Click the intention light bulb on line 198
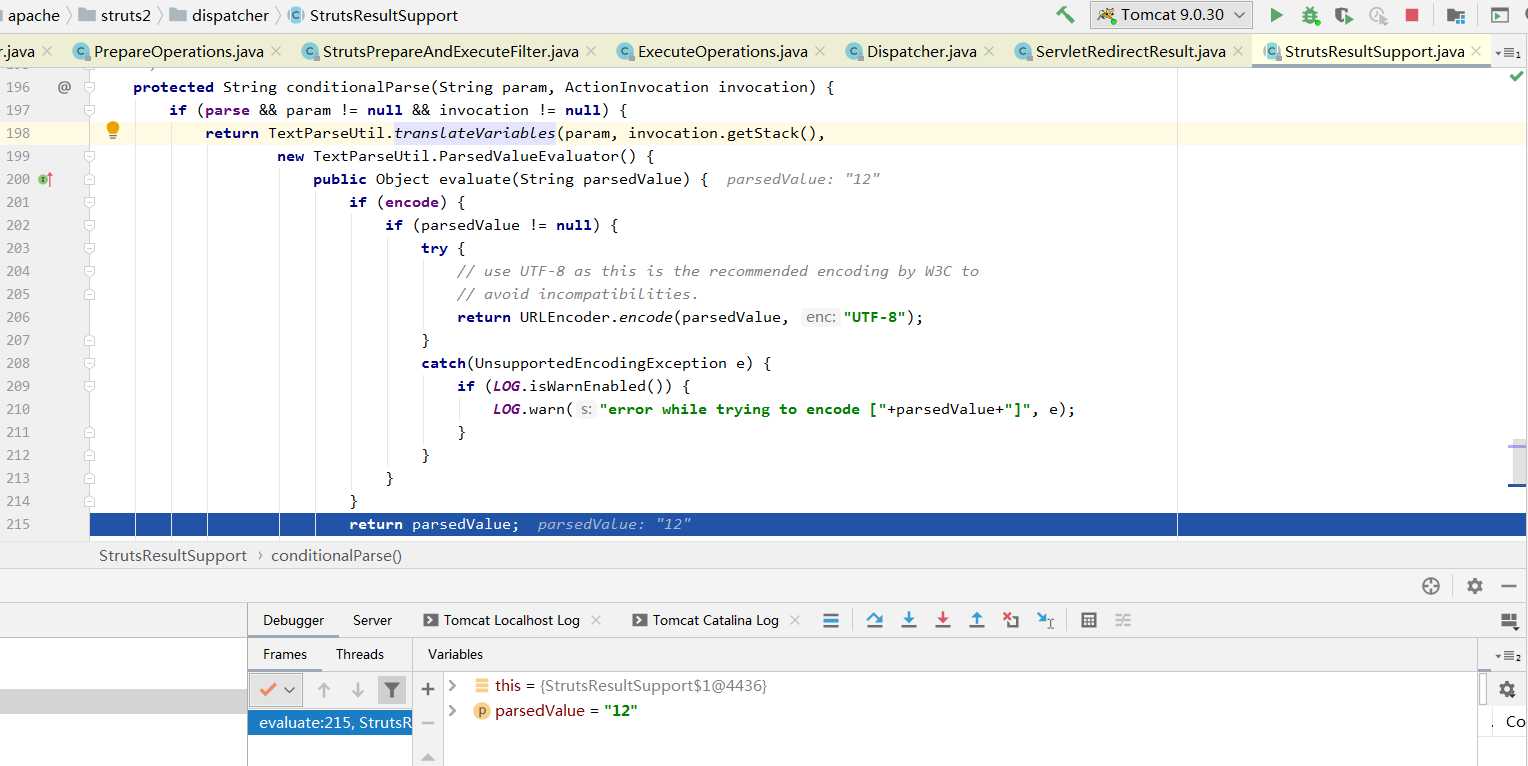Image resolution: width=1528 pixels, height=766 pixels. pos(113,130)
